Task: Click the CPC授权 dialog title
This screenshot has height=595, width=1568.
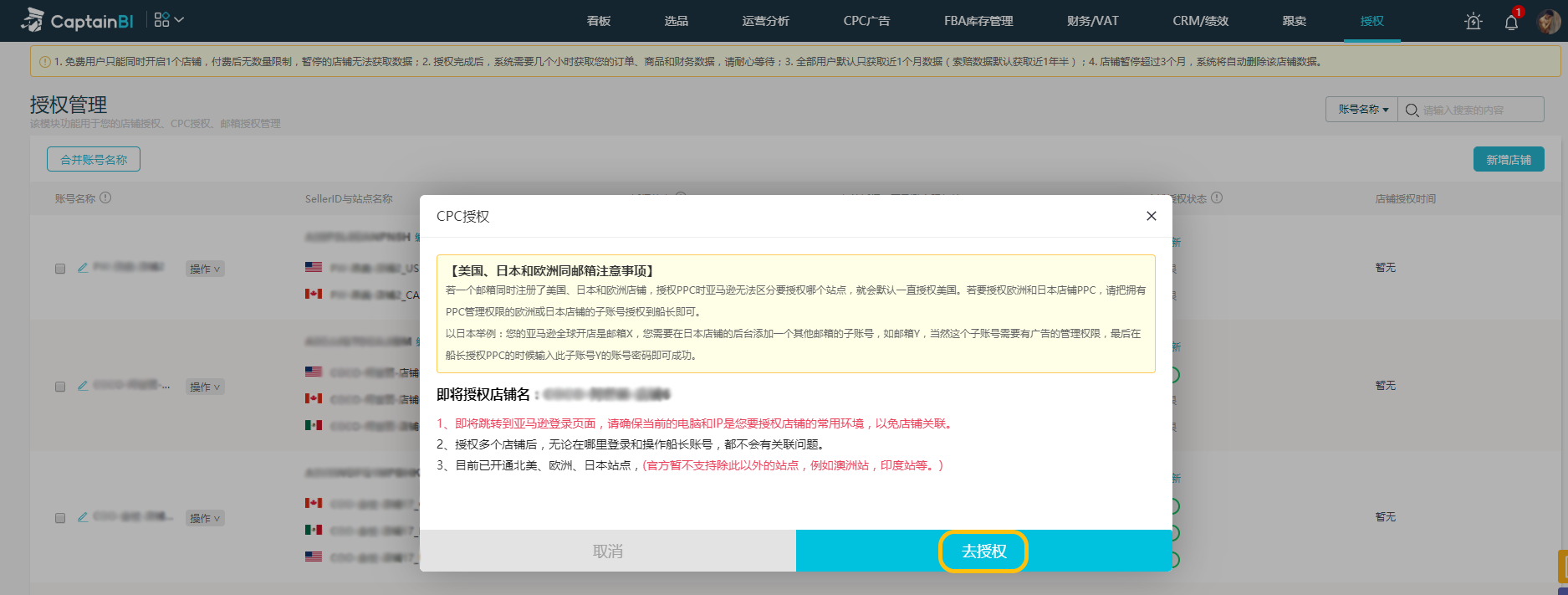Action: tap(463, 216)
